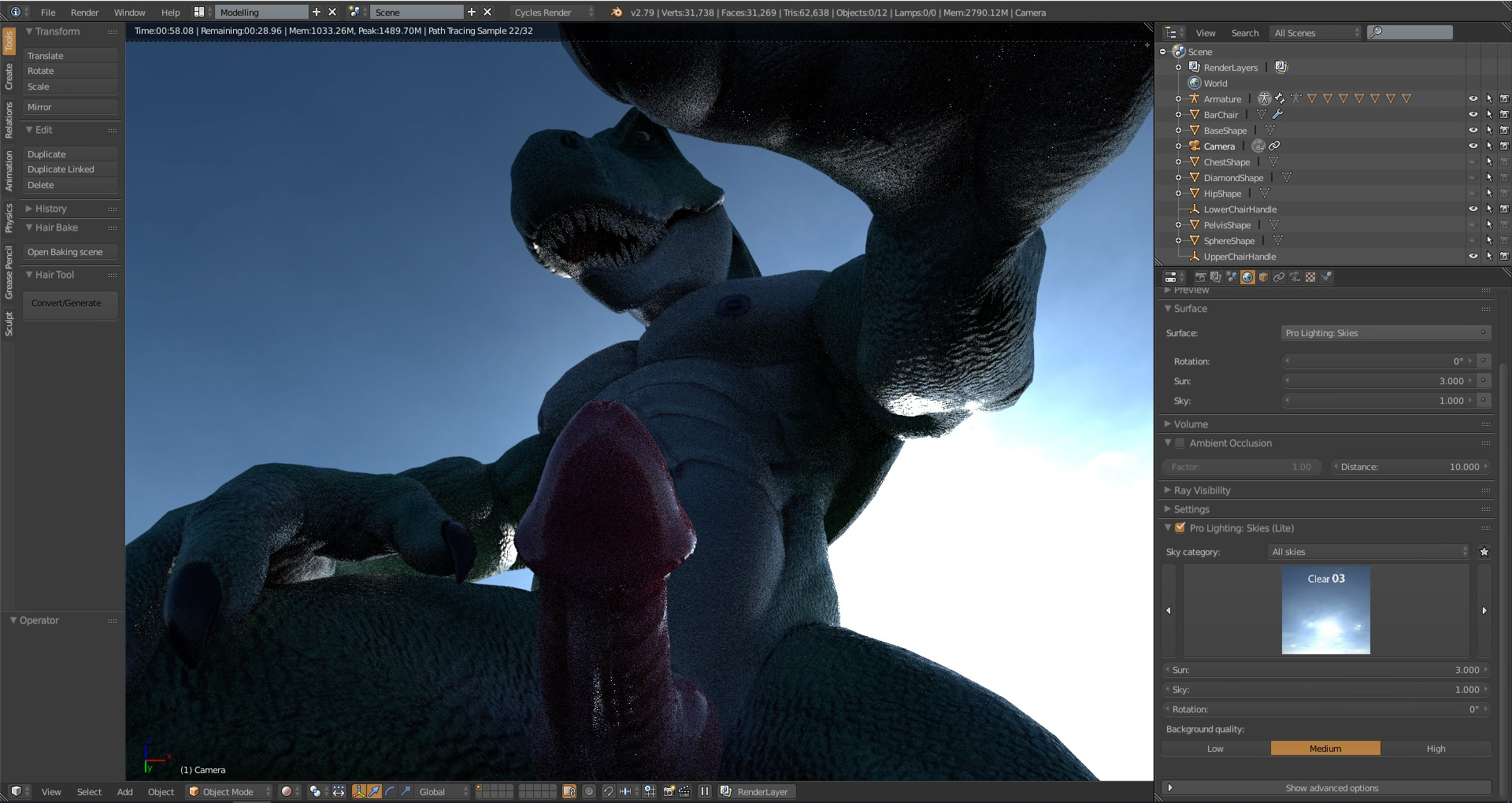Click the Duplicate Linked button
Screen dimensions: 1512x803
[x=70, y=169]
